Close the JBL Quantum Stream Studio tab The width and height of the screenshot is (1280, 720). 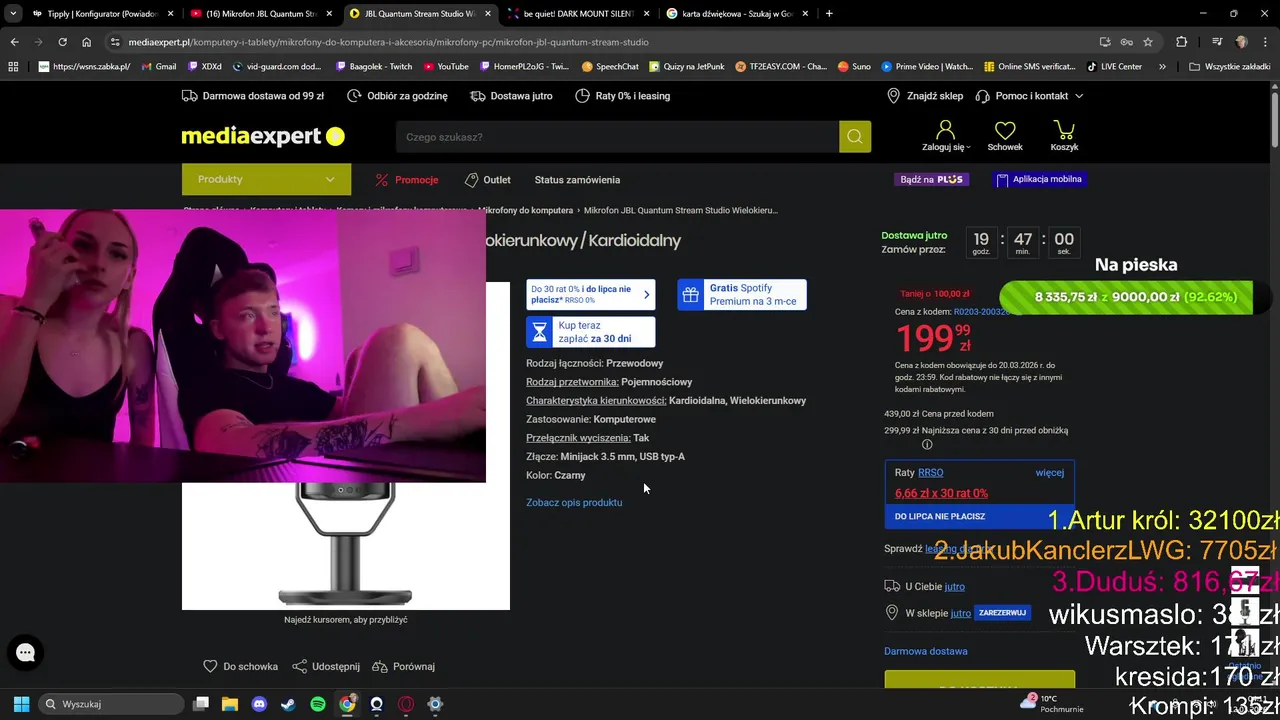[486, 14]
